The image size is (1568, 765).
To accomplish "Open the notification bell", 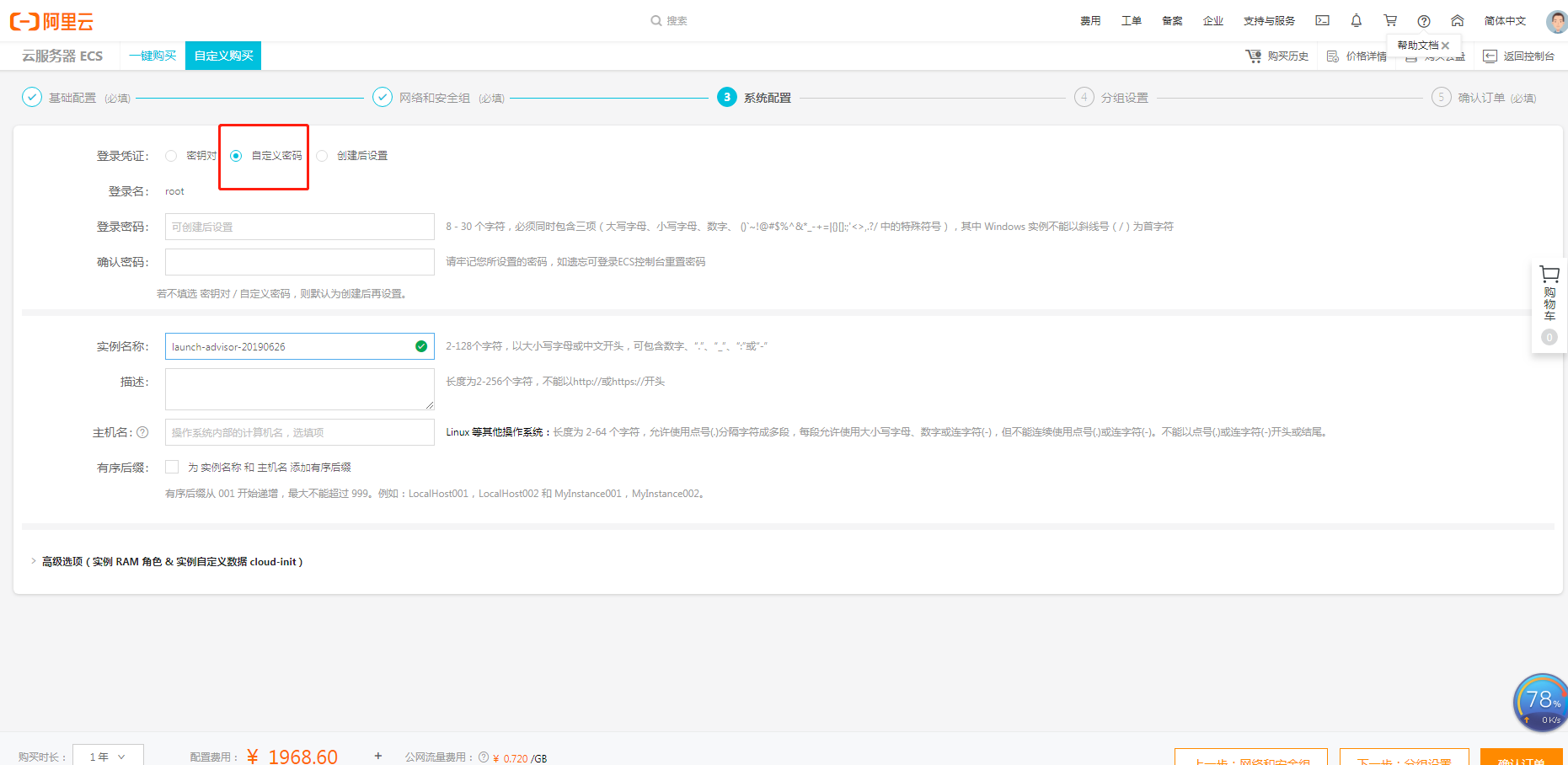I will point(1356,21).
